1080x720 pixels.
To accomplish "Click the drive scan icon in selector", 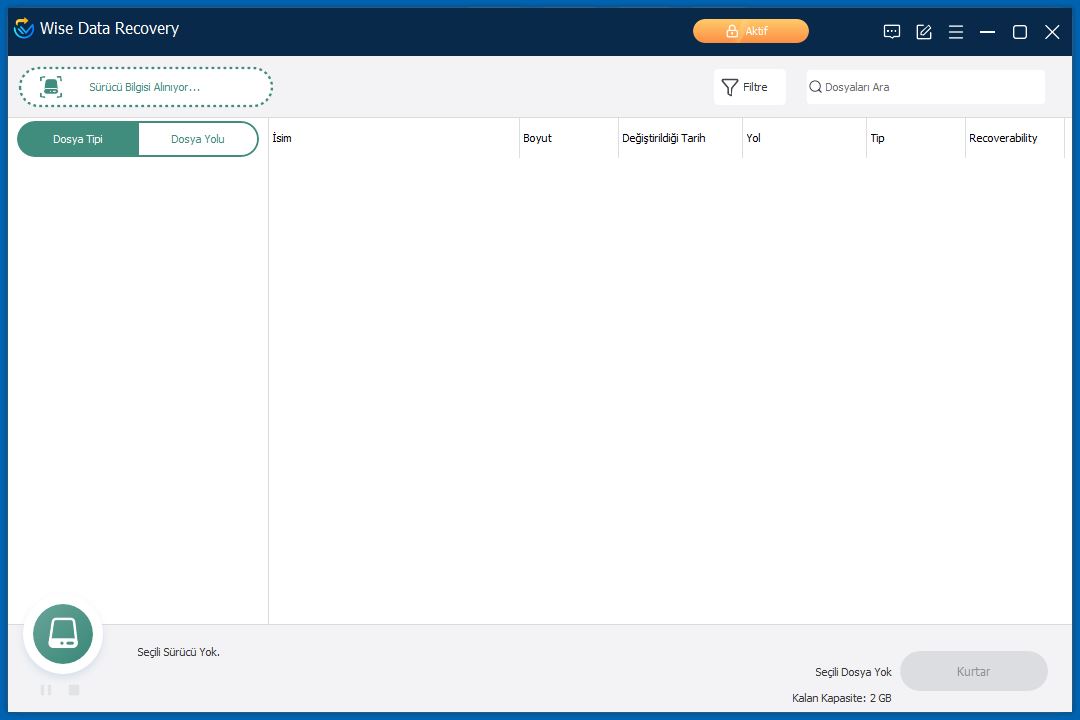I will tap(51, 87).
